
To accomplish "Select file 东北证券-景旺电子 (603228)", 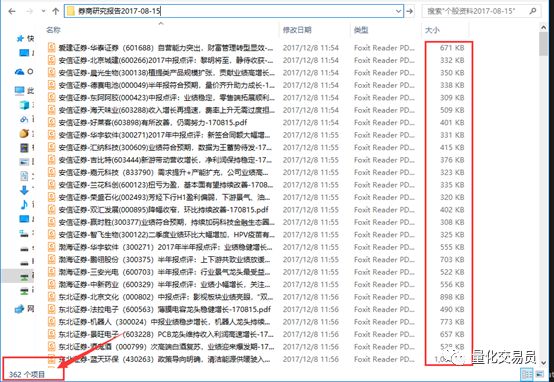I will click(166, 334).
